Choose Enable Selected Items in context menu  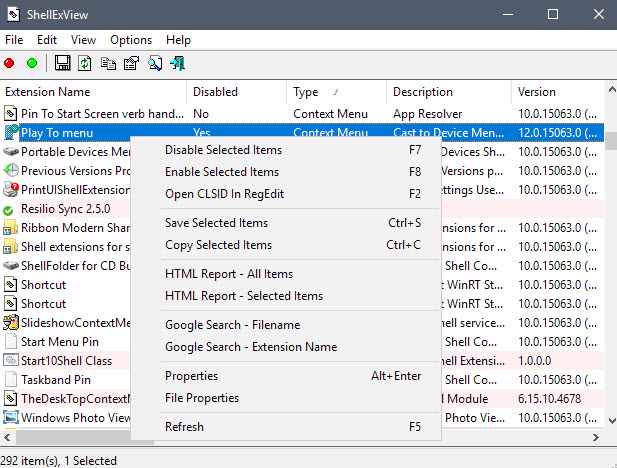pos(286,172)
